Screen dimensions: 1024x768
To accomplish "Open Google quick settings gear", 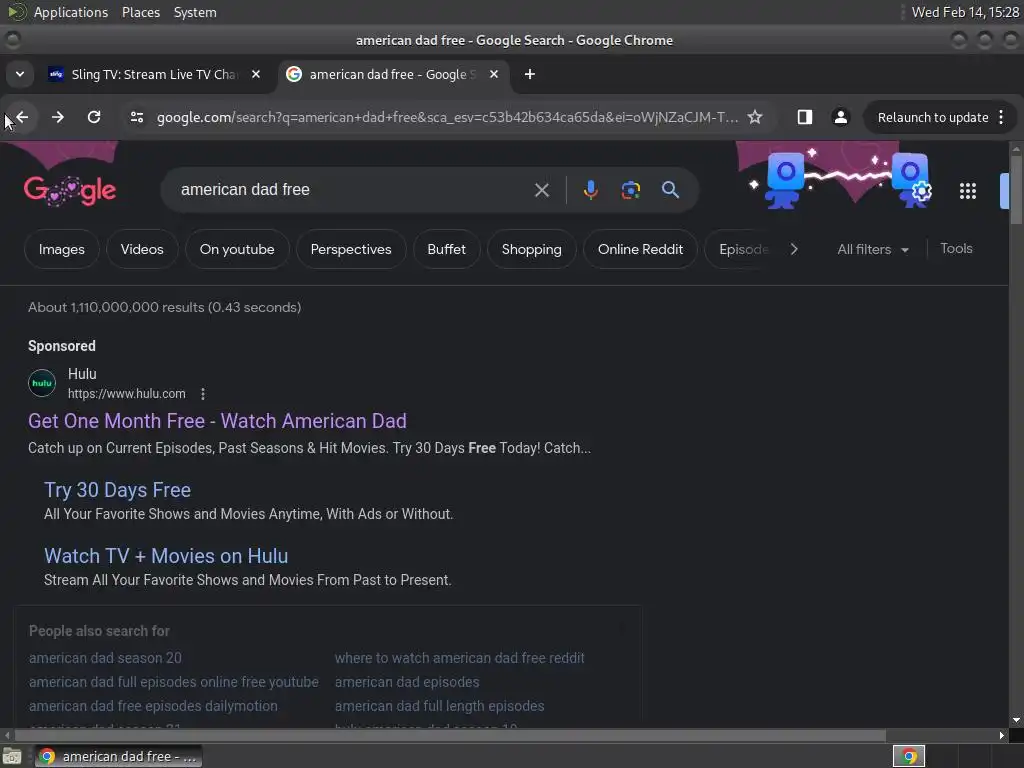I will tap(921, 192).
